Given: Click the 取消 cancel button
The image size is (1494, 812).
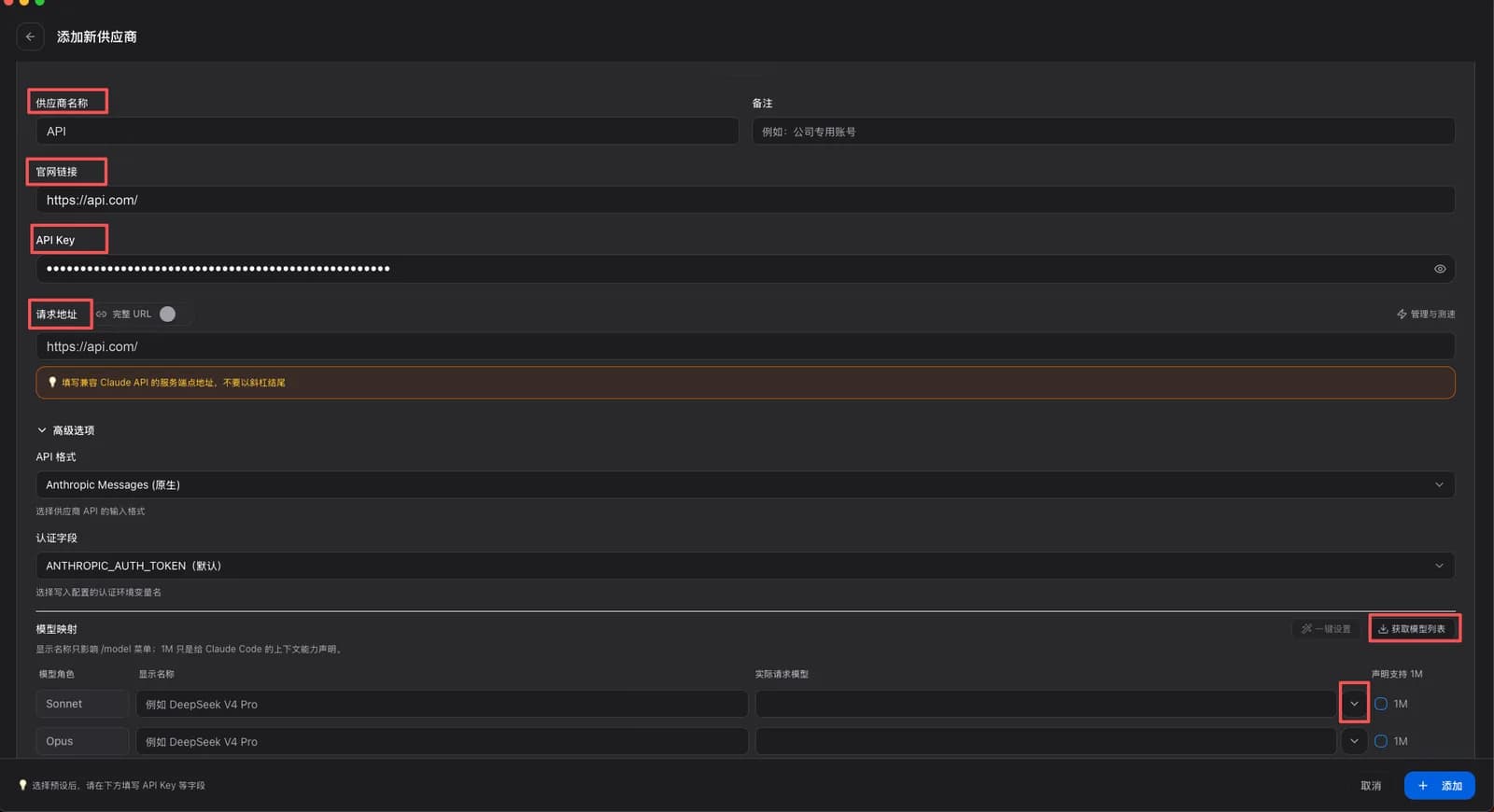Looking at the screenshot, I should click(x=1371, y=786).
